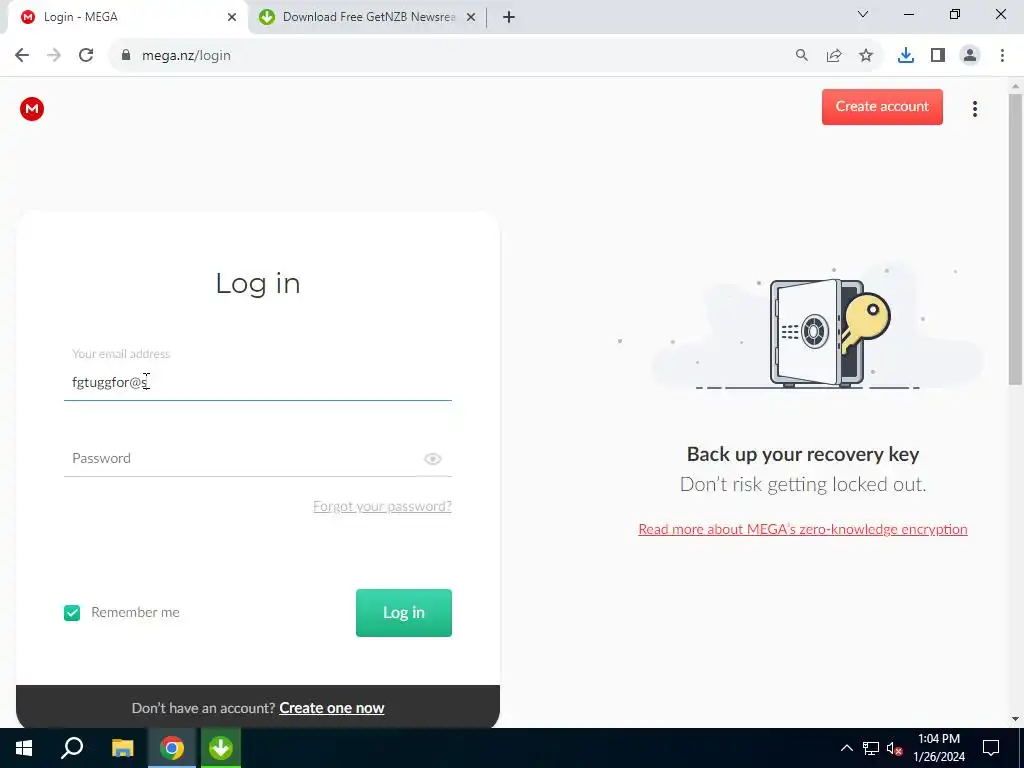Viewport: 1024px width, 768px height.
Task: Open Forgot your password link
Action: click(382, 506)
